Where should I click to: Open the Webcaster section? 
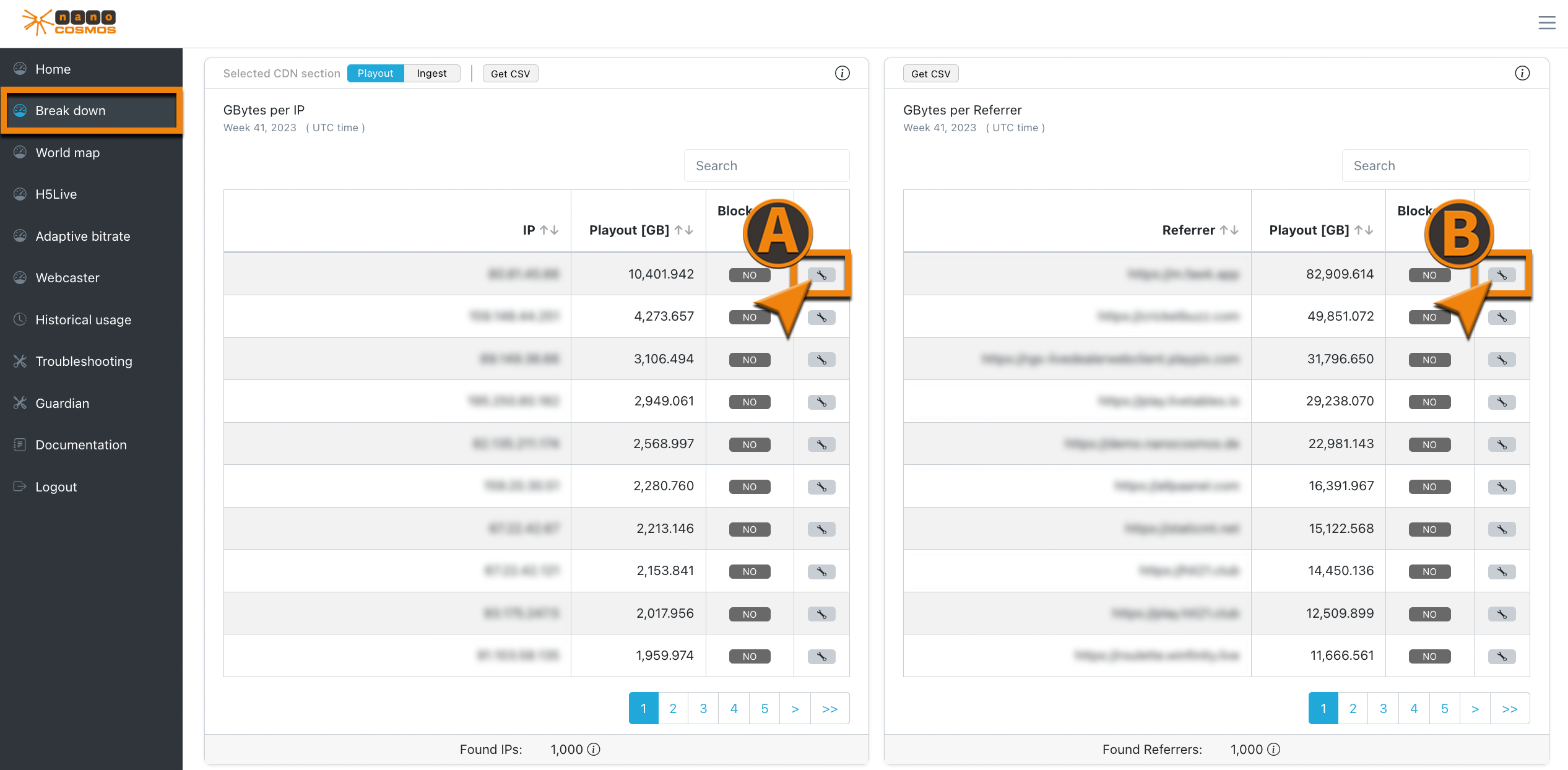pos(67,277)
